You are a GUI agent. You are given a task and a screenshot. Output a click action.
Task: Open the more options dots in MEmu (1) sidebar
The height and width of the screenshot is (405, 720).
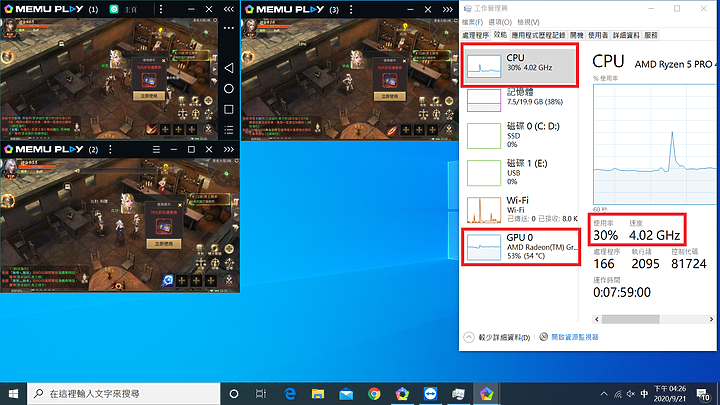coord(229,28)
